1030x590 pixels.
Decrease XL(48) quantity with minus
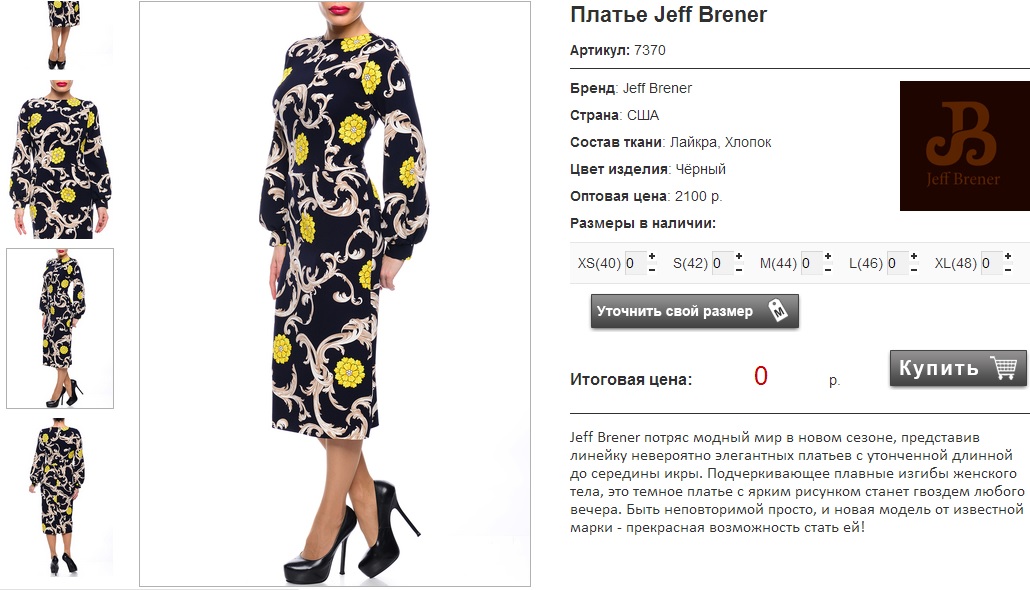[1008, 269]
